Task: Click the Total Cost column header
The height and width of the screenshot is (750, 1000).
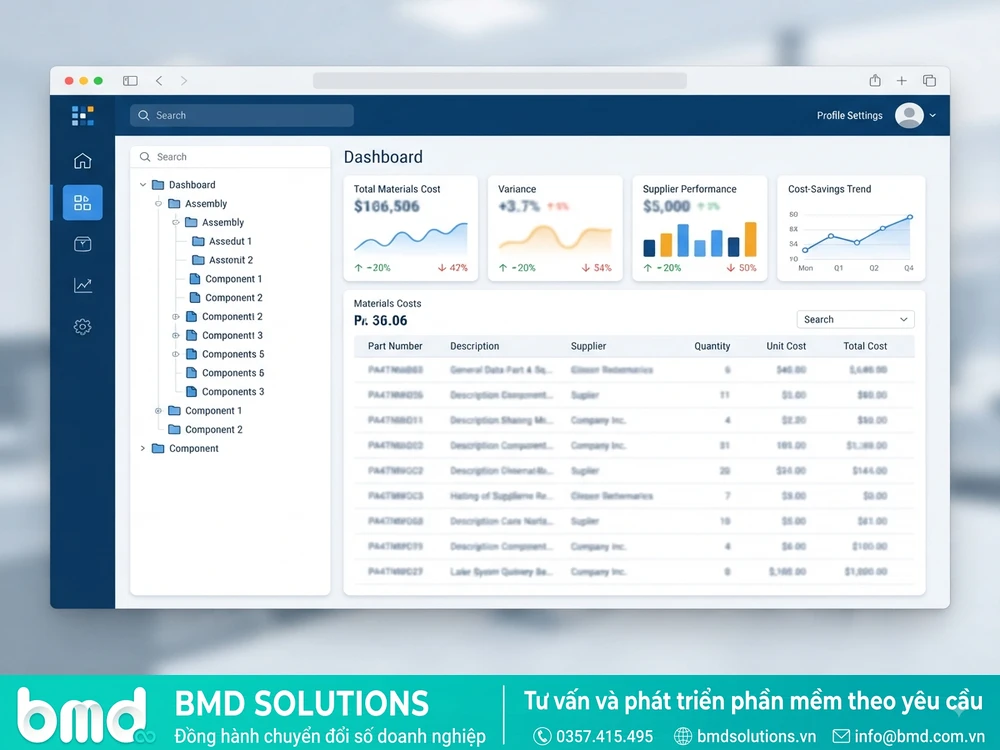Action: point(865,346)
